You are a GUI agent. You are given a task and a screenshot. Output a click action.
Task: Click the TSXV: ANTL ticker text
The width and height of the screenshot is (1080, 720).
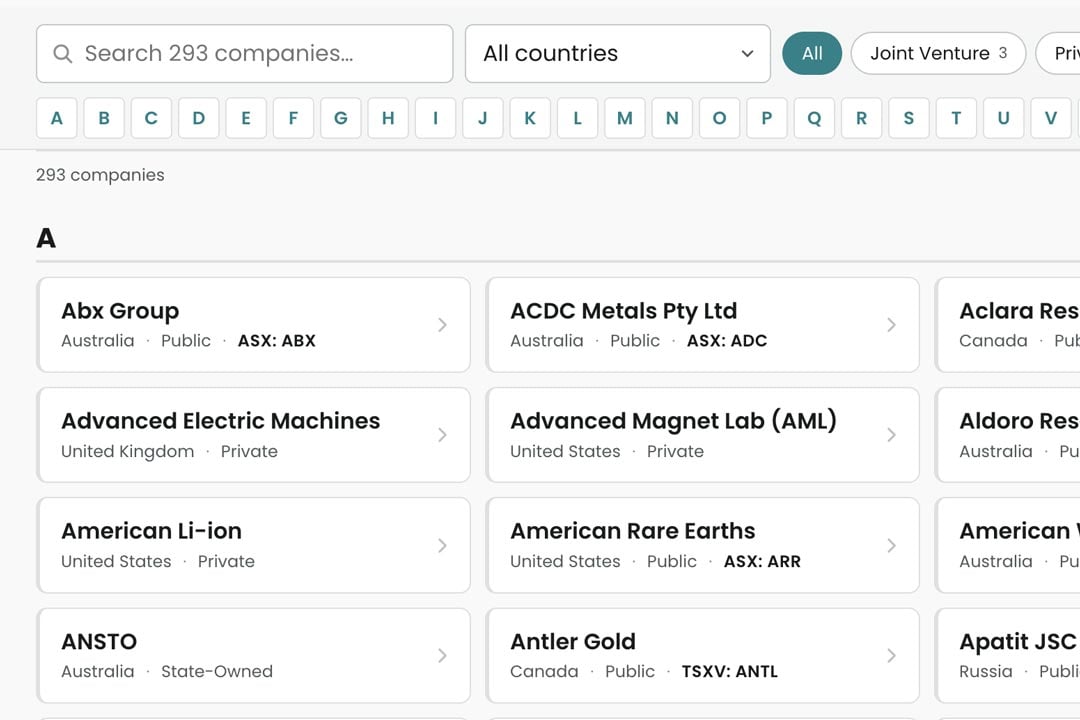coord(729,672)
